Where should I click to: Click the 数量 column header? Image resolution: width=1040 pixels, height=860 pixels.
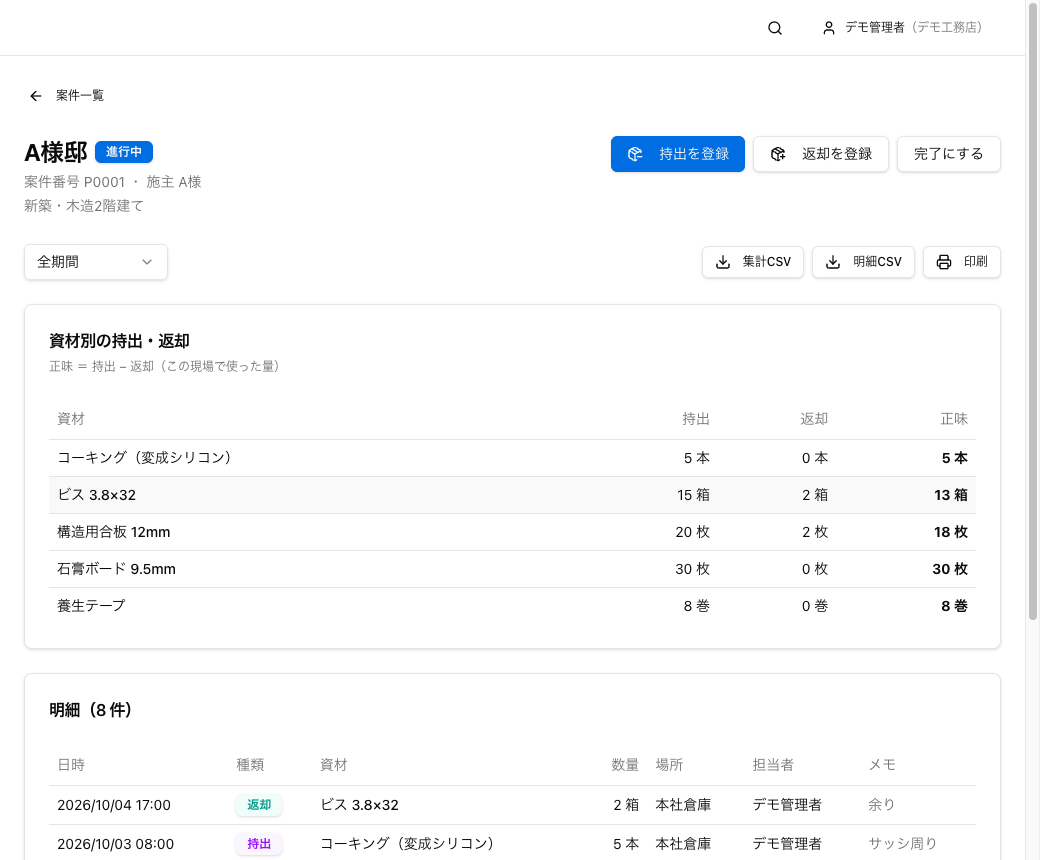(x=625, y=765)
